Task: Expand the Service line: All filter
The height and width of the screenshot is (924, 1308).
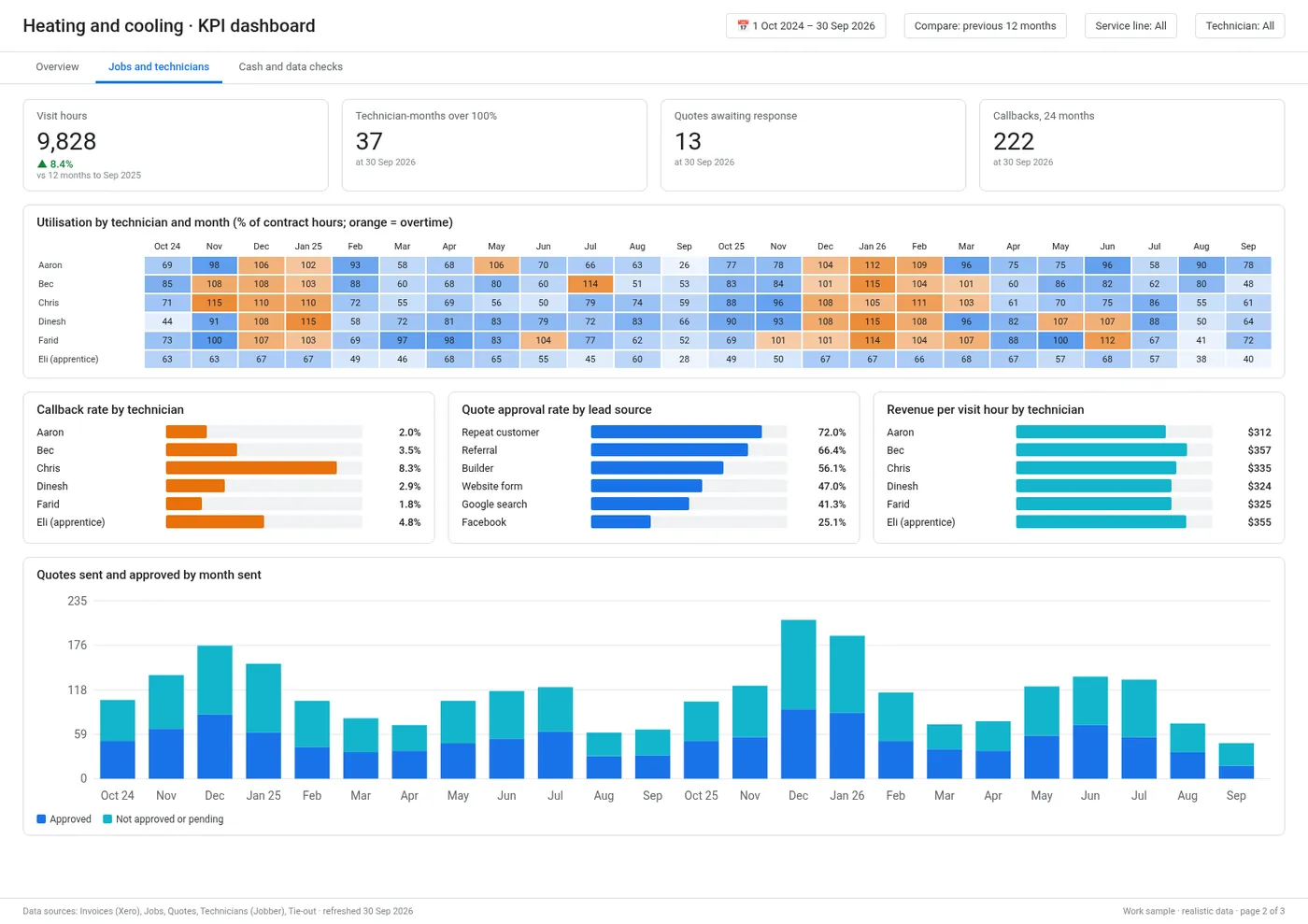Action: pyautogui.click(x=1130, y=26)
